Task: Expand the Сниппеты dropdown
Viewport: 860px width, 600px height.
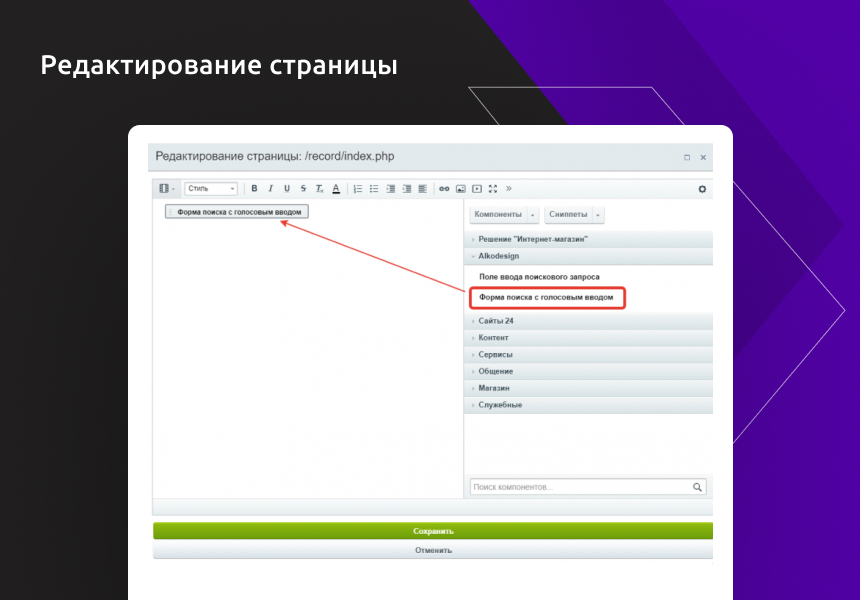Action: 597,214
